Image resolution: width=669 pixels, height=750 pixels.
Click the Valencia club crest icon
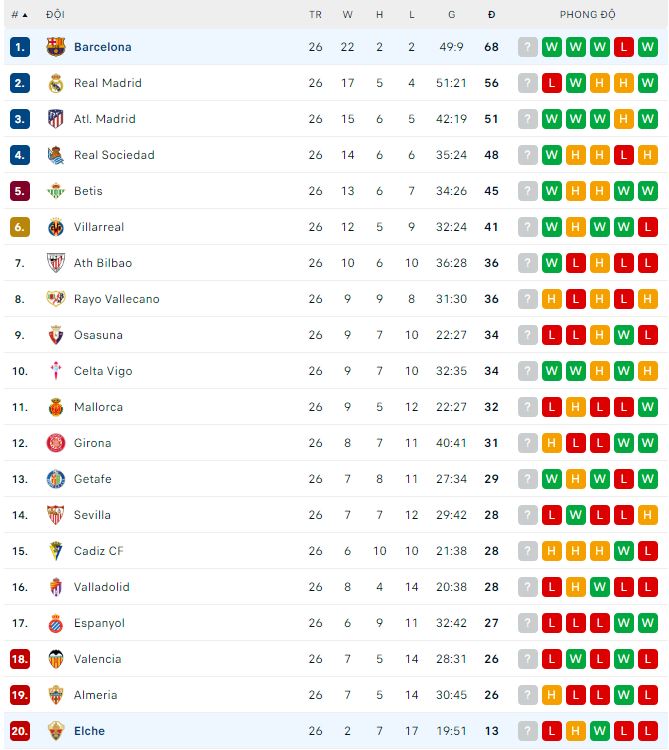pyautogui.click(x=56, y=659)
